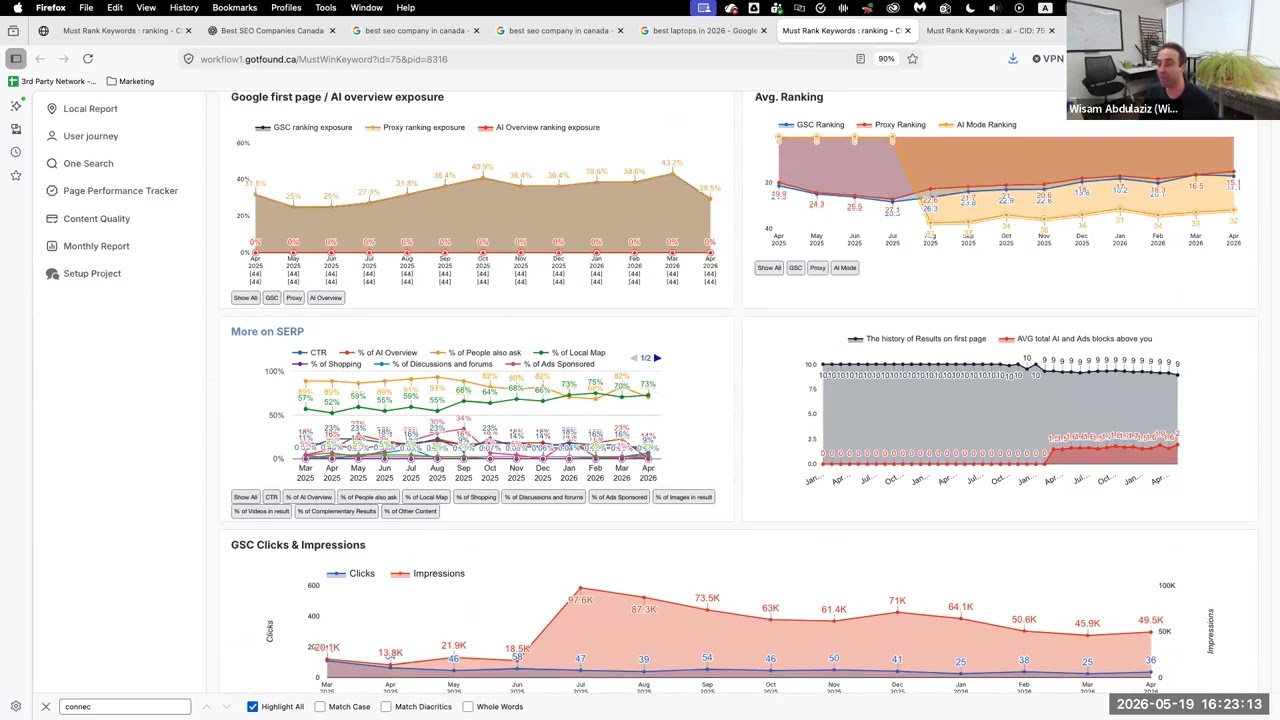Screen dimensions: 1280x720
Task: Click Show All under exposure chart
Action: click(245, 298)
